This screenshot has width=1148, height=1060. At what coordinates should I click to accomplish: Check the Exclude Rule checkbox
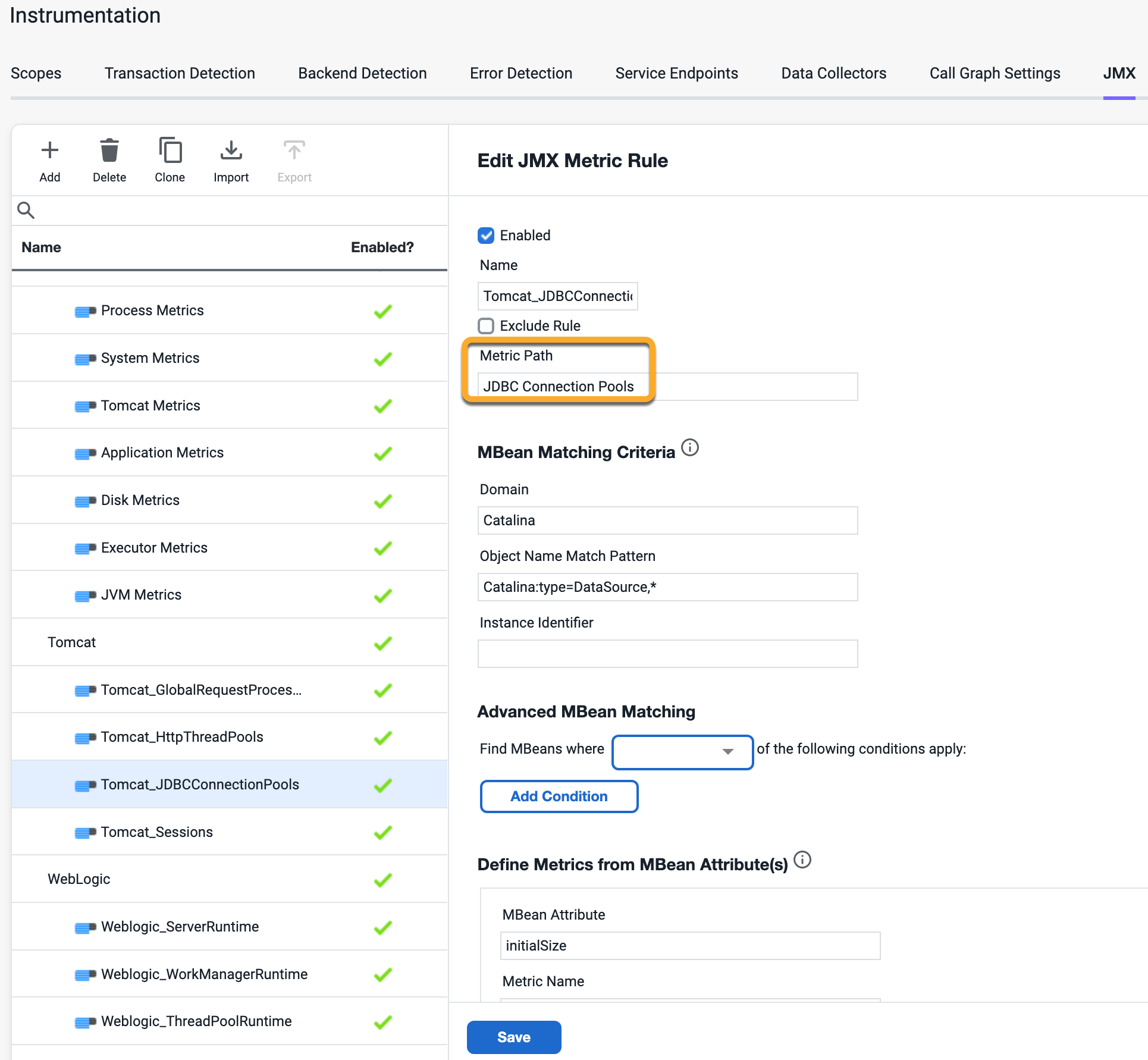point(486,326)
